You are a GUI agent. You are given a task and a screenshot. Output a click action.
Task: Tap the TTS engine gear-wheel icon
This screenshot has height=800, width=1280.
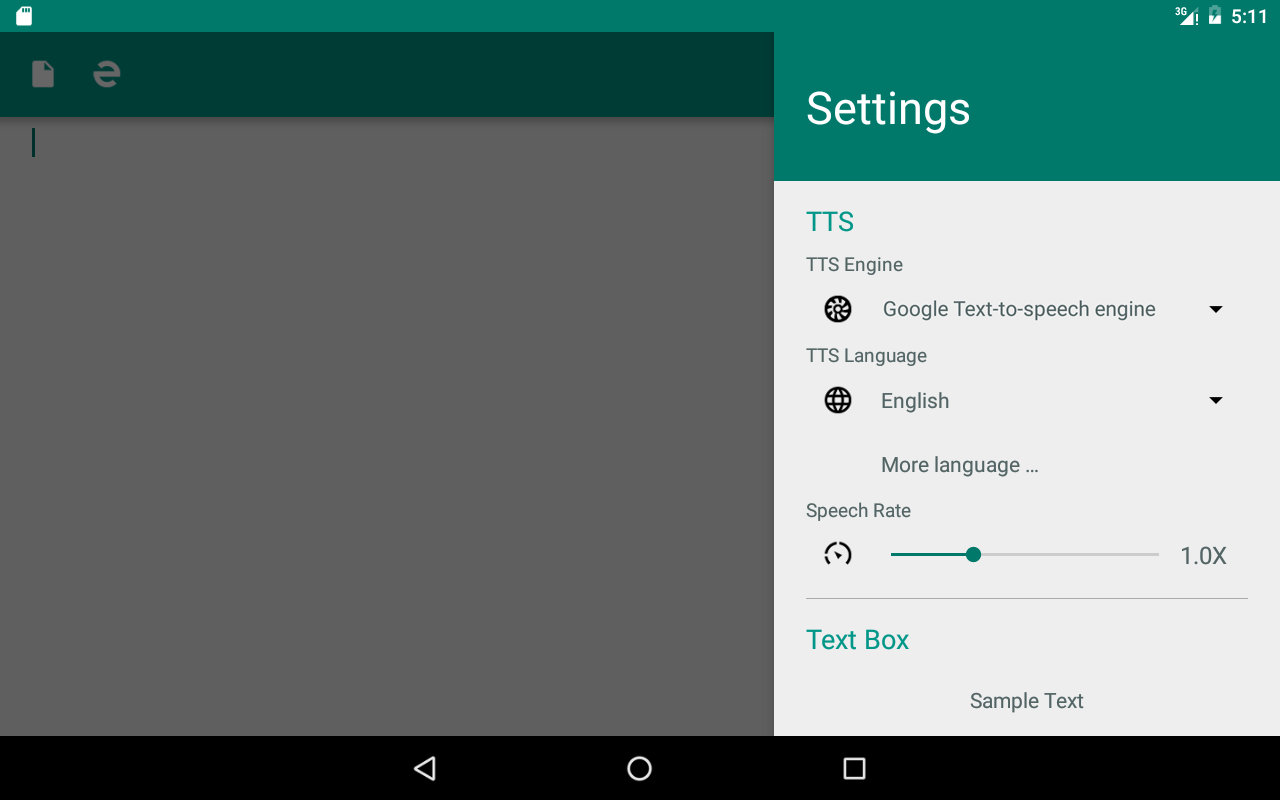838,309
